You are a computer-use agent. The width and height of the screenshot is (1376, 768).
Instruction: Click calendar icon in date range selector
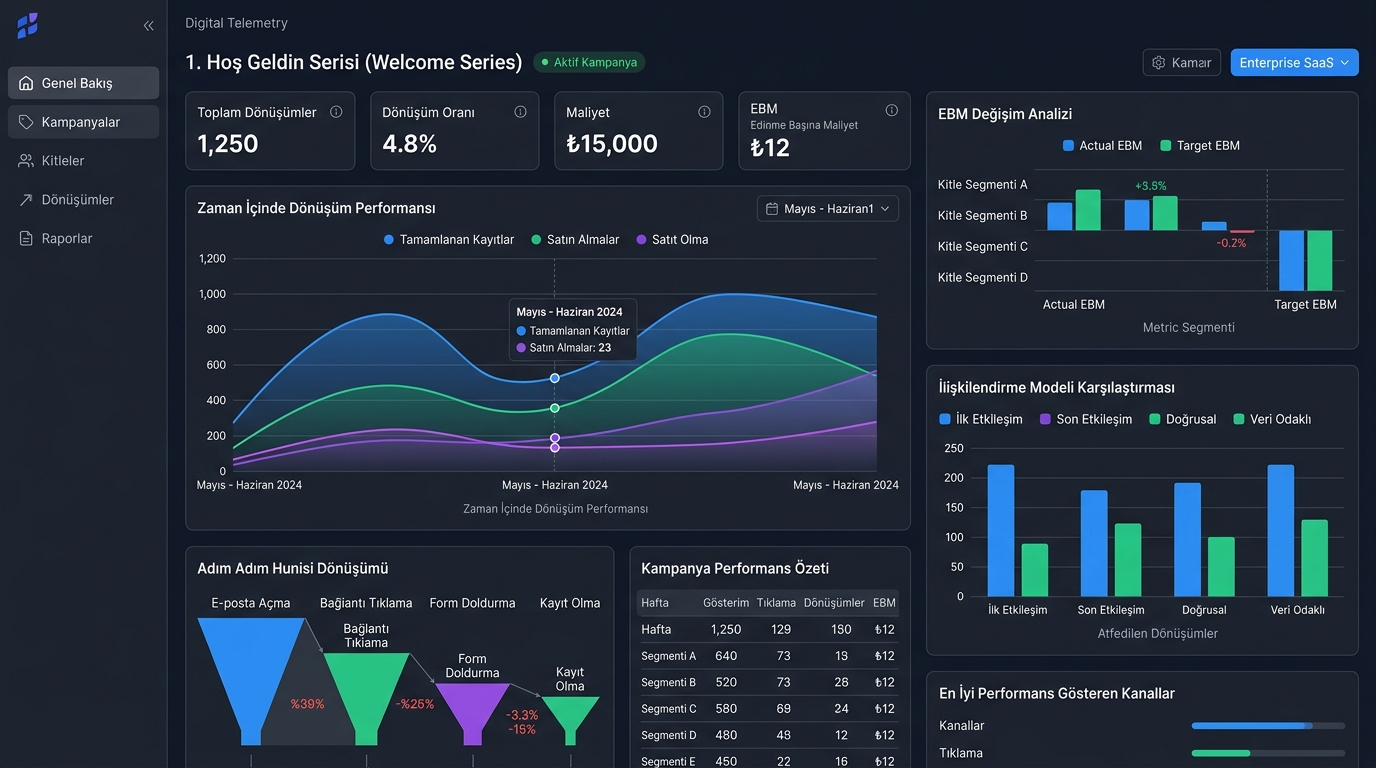(772, 209)
